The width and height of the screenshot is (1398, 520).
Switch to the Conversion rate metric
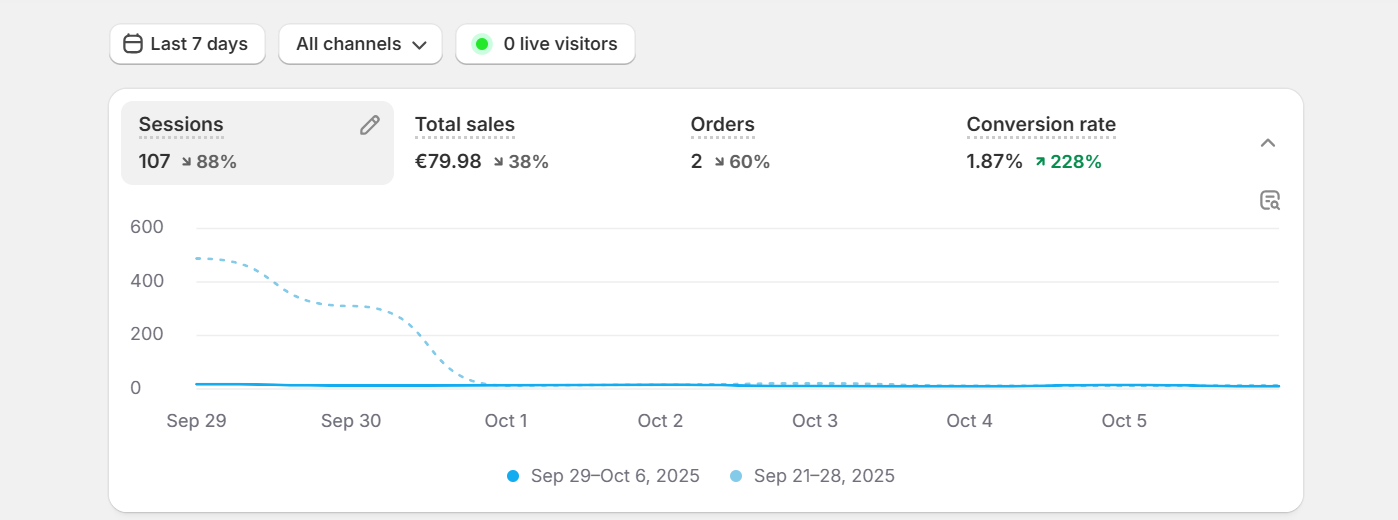click(1040, 126)
